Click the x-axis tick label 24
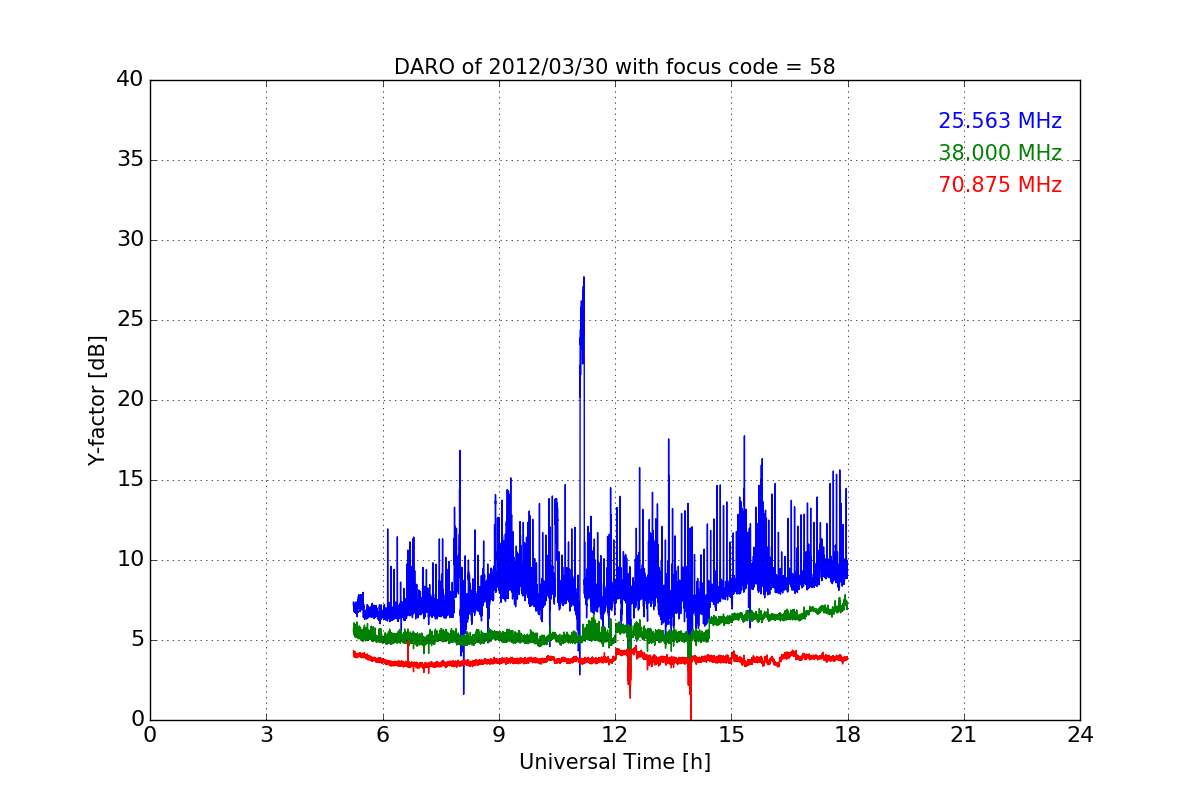The height and width of the screenshot is (800, 1200). [1080, 735]
